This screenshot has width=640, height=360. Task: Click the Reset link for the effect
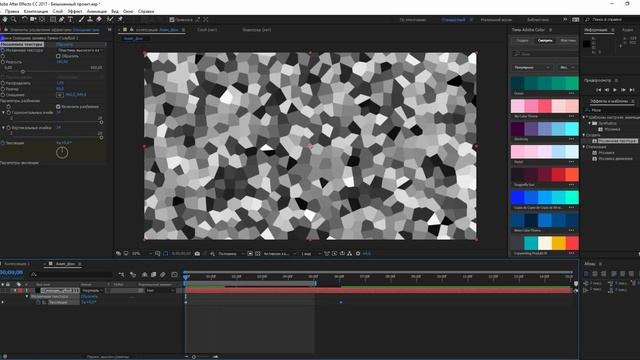pos(64,44)
